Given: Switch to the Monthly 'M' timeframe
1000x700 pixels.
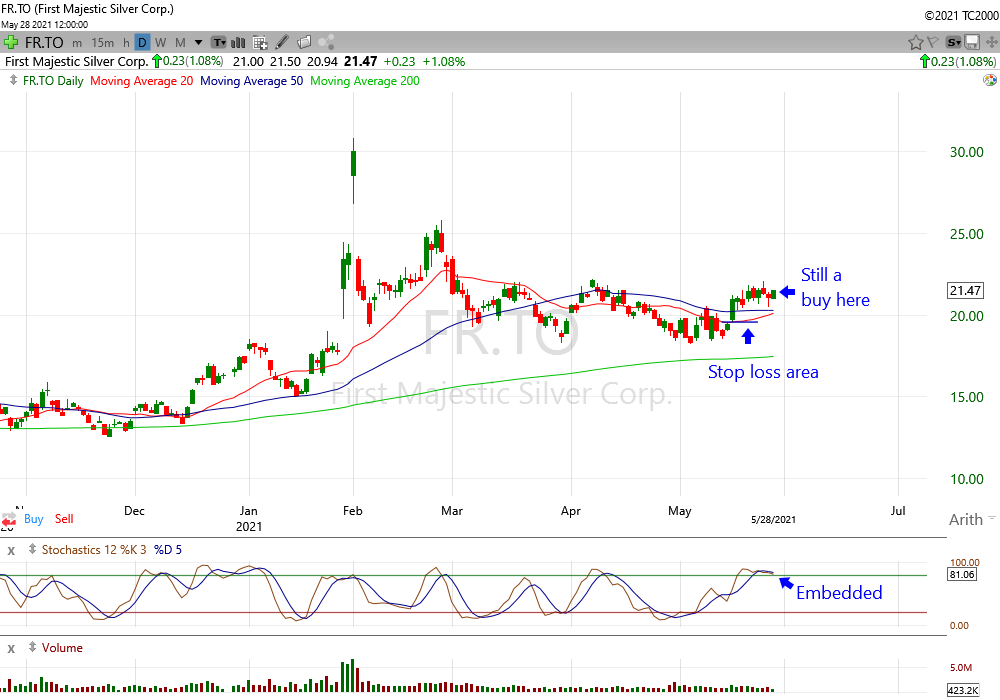Looking at the screenshot, I should (180, 43).
